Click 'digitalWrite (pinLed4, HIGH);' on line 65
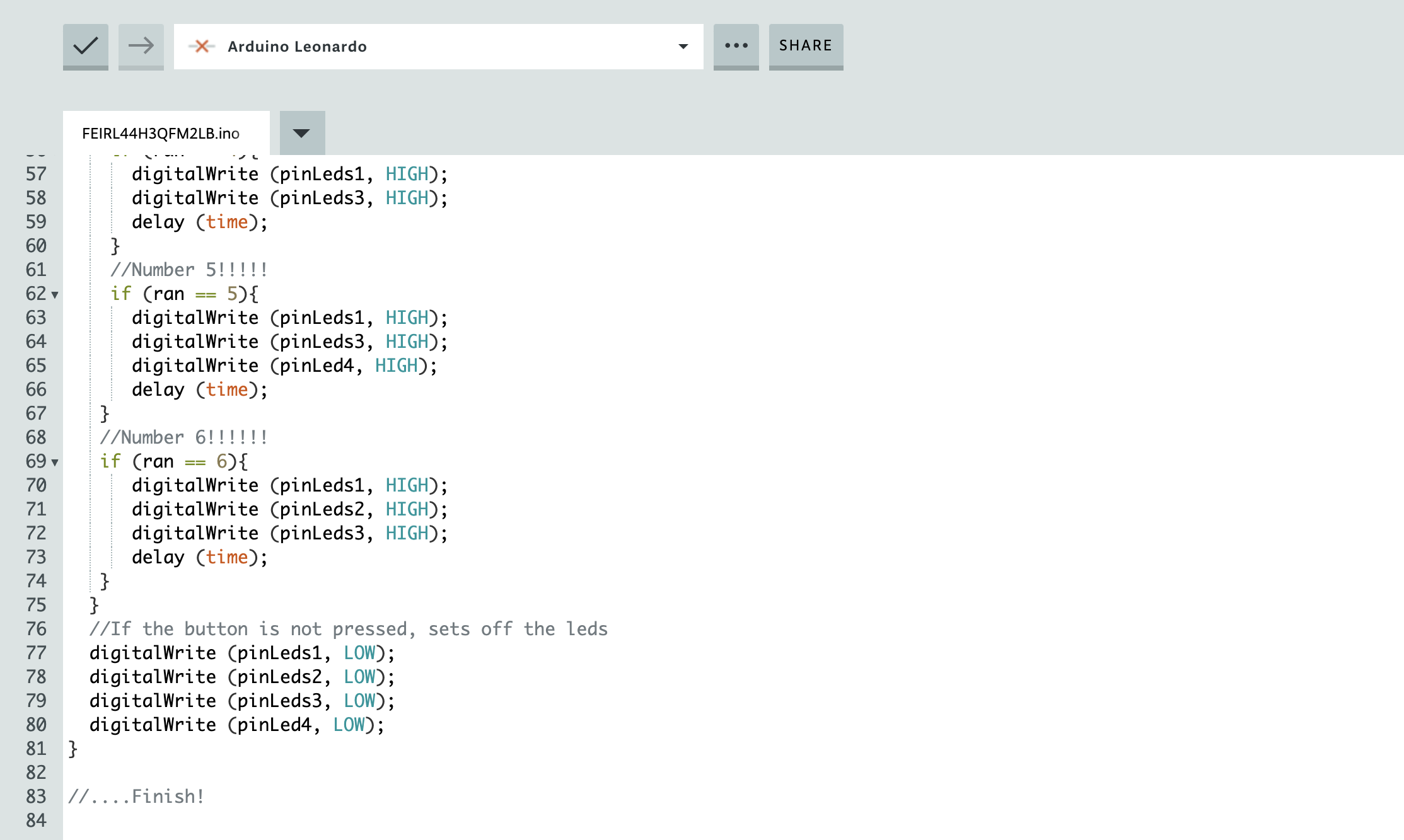Screen dimensions: 1404x840 284,365
